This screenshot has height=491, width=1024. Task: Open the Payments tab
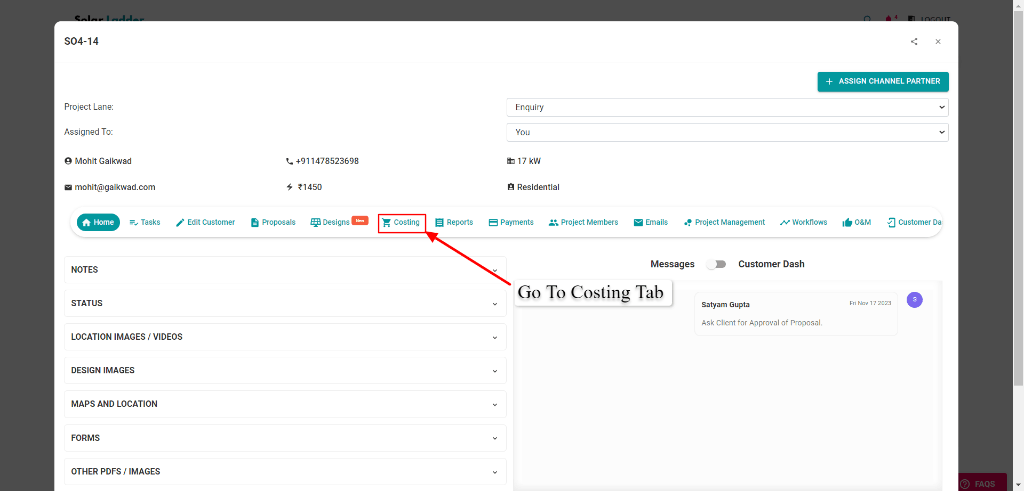[x=511, y=222]
